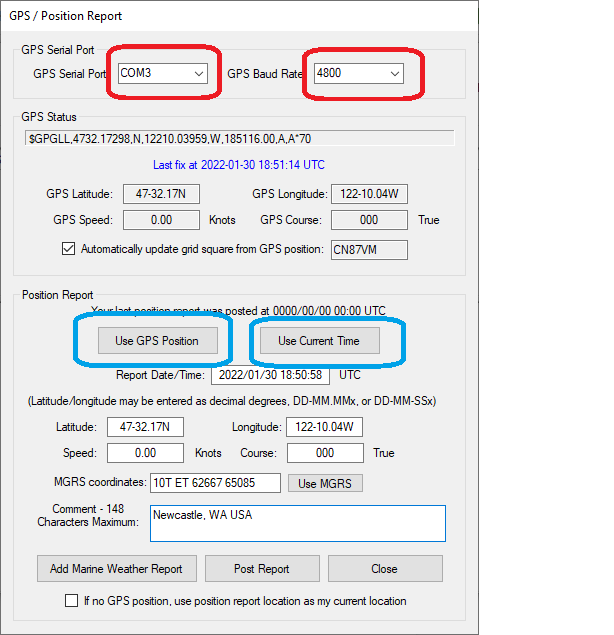Click the GPS Speed read-only field
The height and width of the screenshot is (635, 614).
(x=161, y=220)
